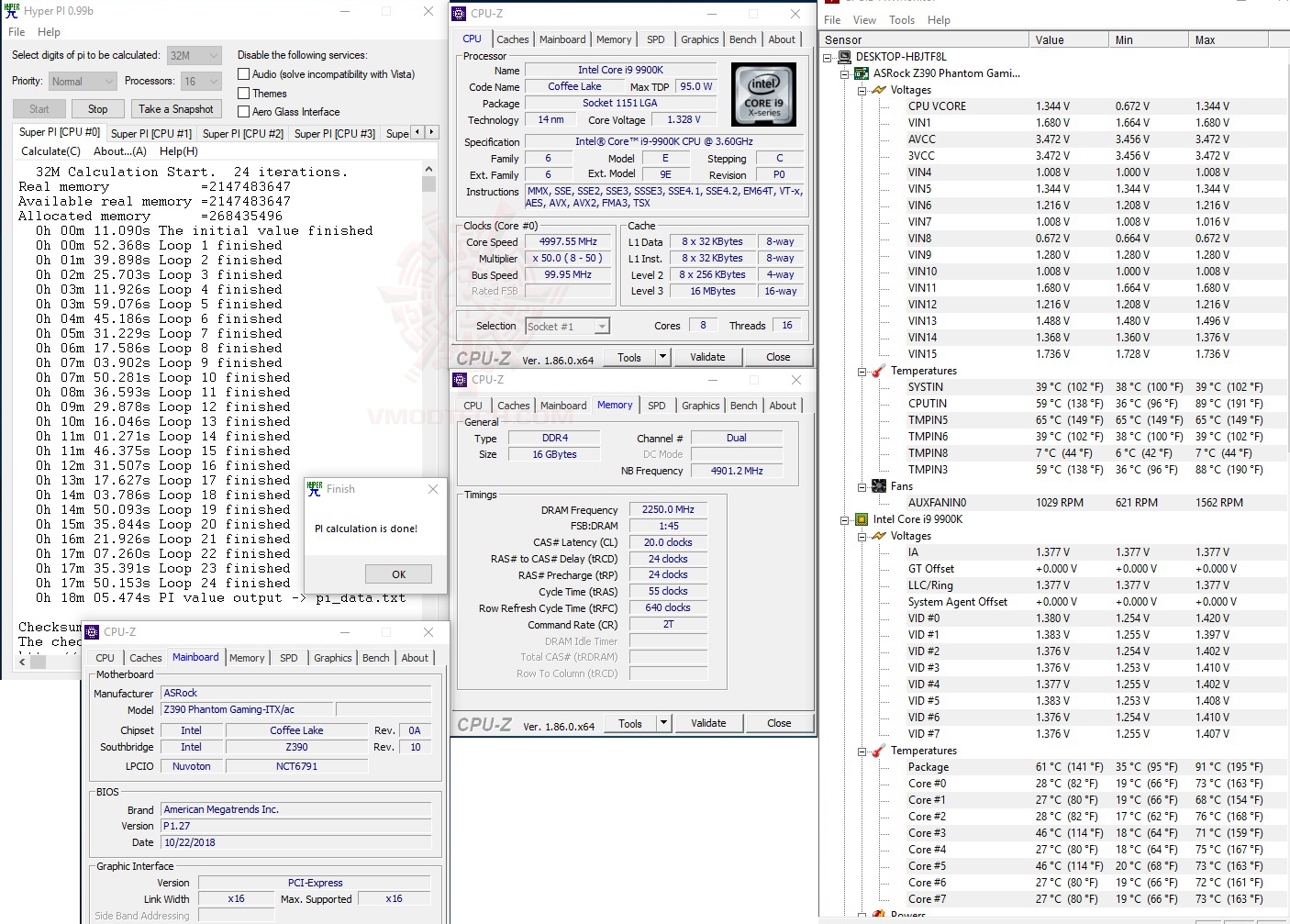Click the Temperatures thermometer icon under ASRock
The height and width of the screenshot is (924, 1290).
[879, 371]
